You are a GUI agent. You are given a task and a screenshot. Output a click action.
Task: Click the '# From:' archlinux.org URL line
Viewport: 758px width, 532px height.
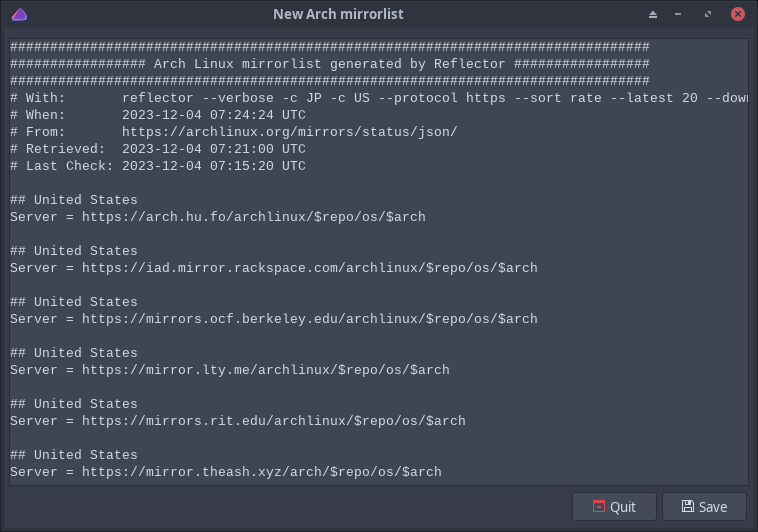pos(233,132)
